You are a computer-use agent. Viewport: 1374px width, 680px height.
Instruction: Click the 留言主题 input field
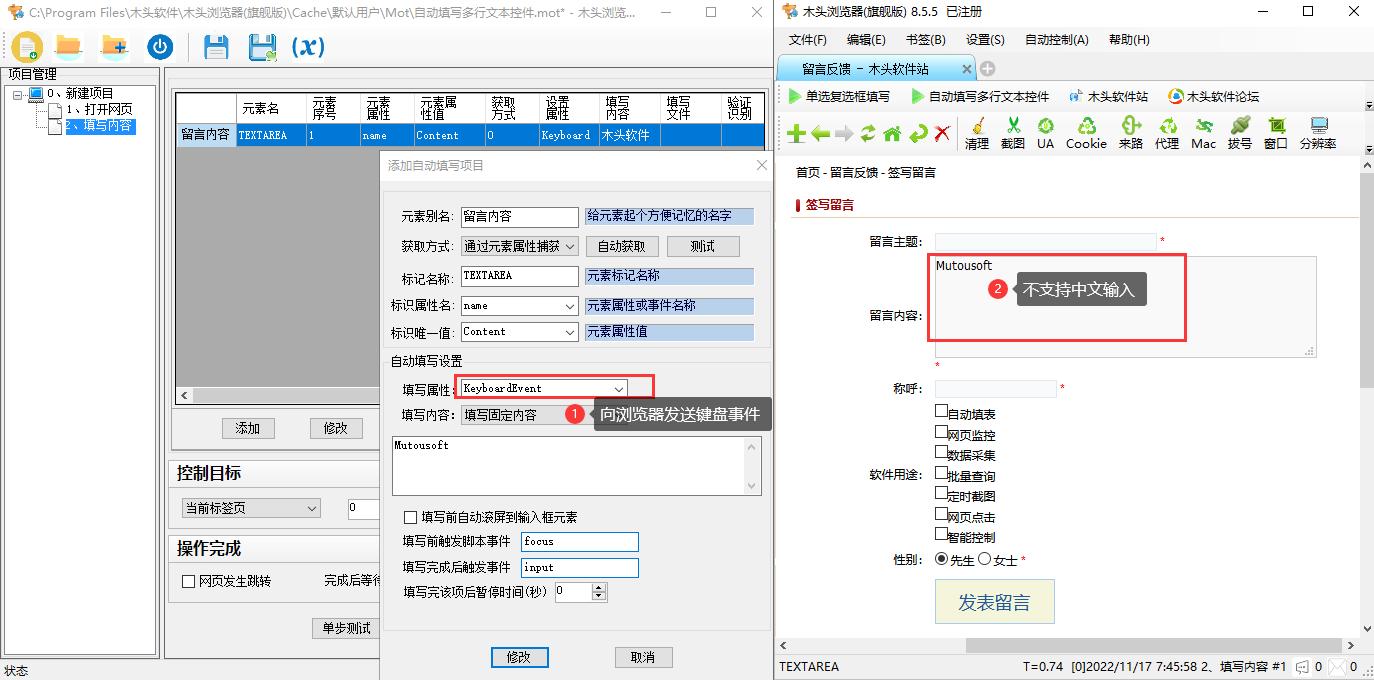[1045, 241]
